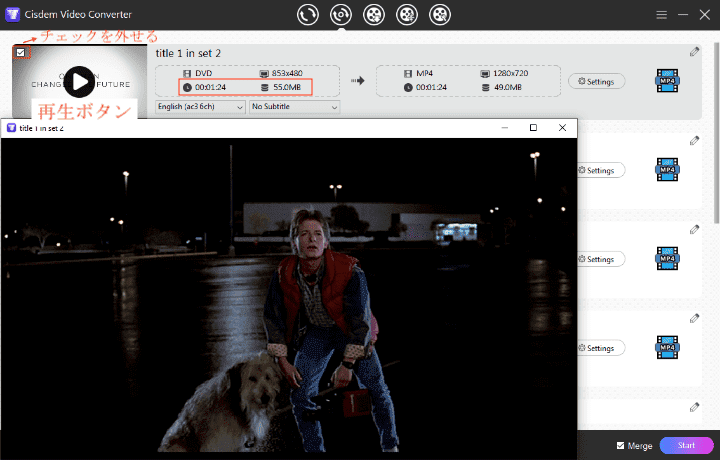This screenshot has width=720, height=460.
Task: Open Settings for the second list item
Action: pyautogui.click(x=601, y=170)
